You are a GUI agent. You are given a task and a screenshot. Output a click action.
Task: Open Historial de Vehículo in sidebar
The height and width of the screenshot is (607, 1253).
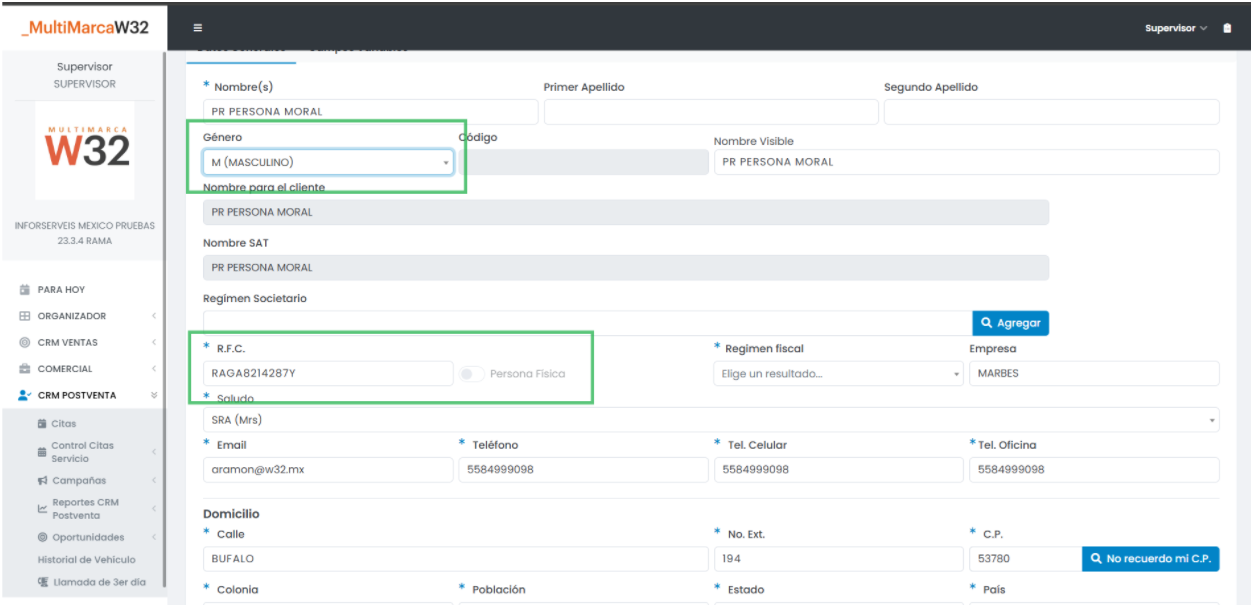pos(86,560)
